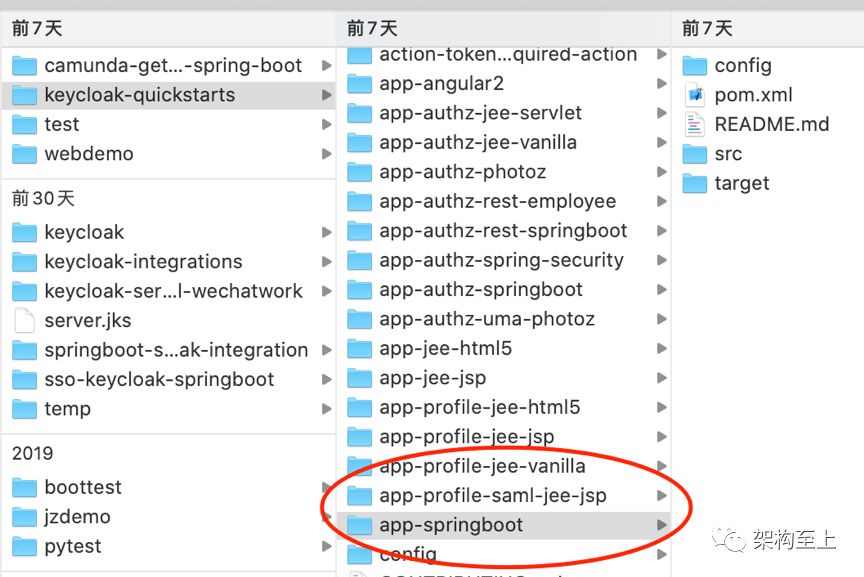Click the keycloak-quickstarts folder icon

(24, 95)
